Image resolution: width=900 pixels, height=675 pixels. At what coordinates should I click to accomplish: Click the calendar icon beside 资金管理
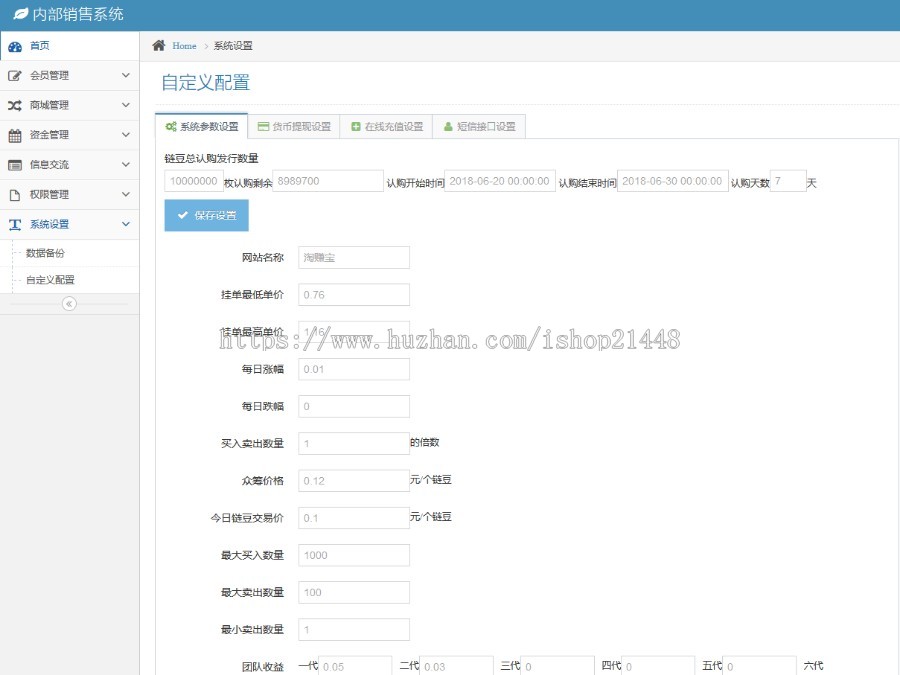[15, 135]
